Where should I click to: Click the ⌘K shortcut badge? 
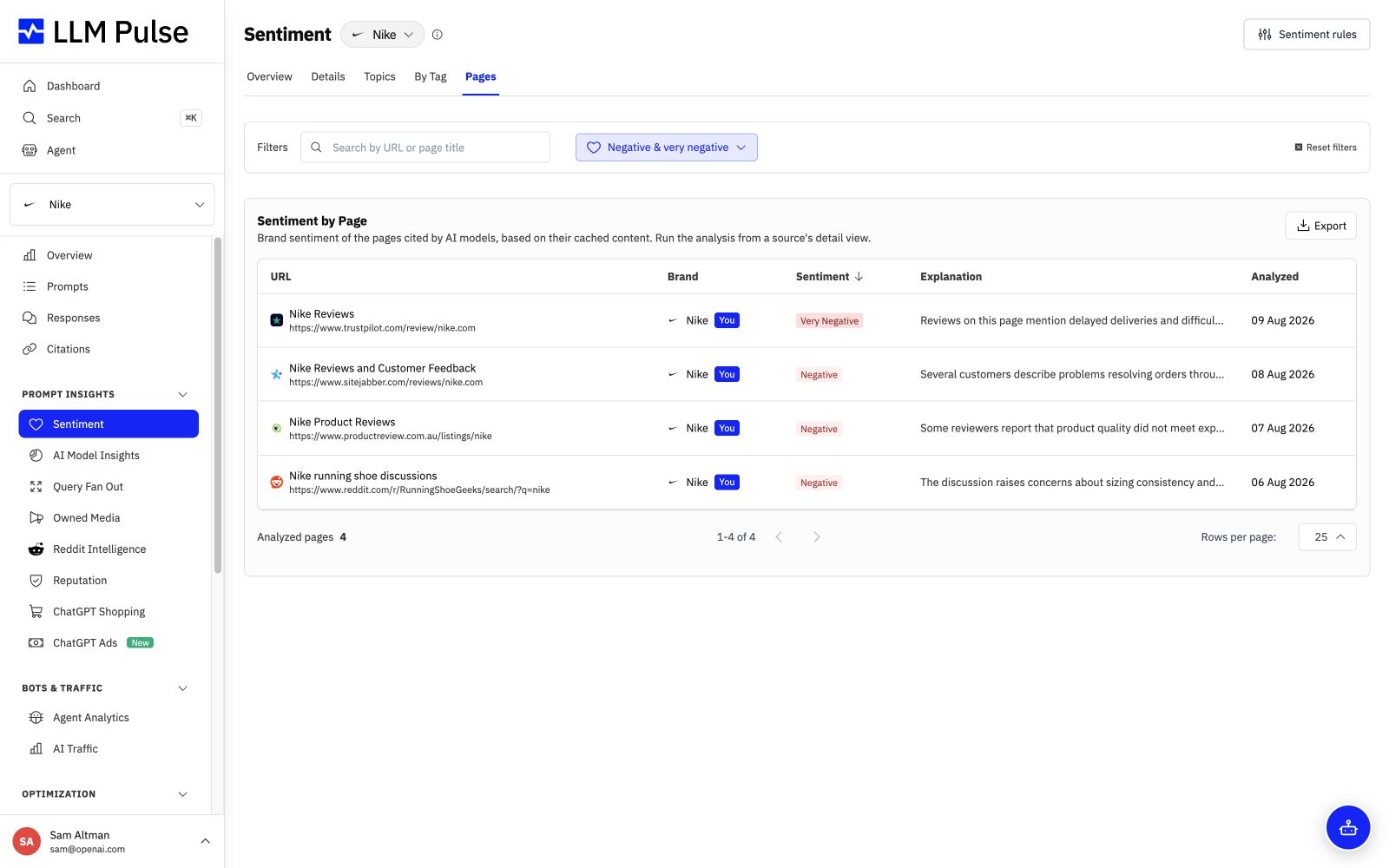click(191, 118)
